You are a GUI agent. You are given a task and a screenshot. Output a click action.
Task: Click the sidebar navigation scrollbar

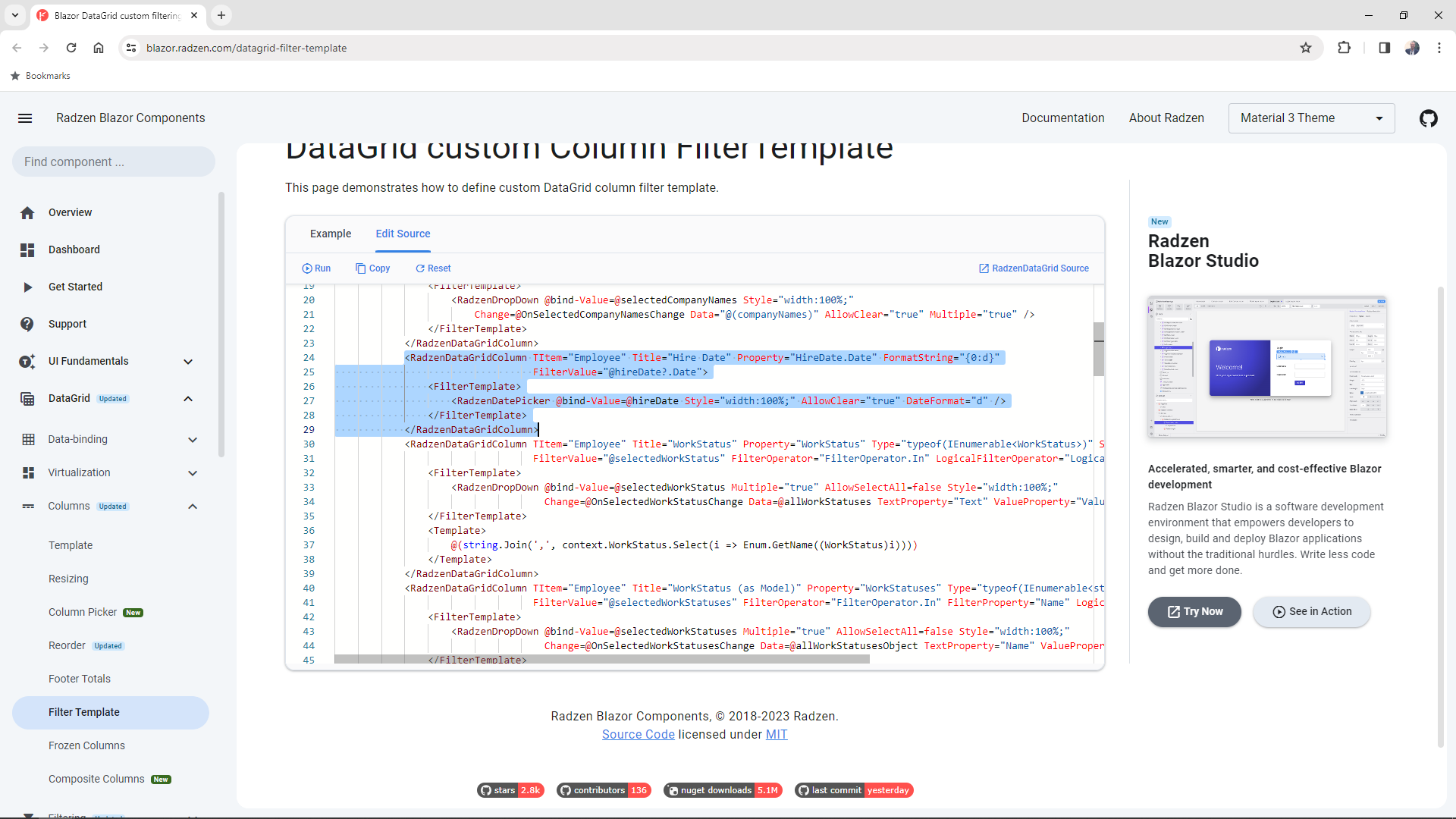click(221, 325)
